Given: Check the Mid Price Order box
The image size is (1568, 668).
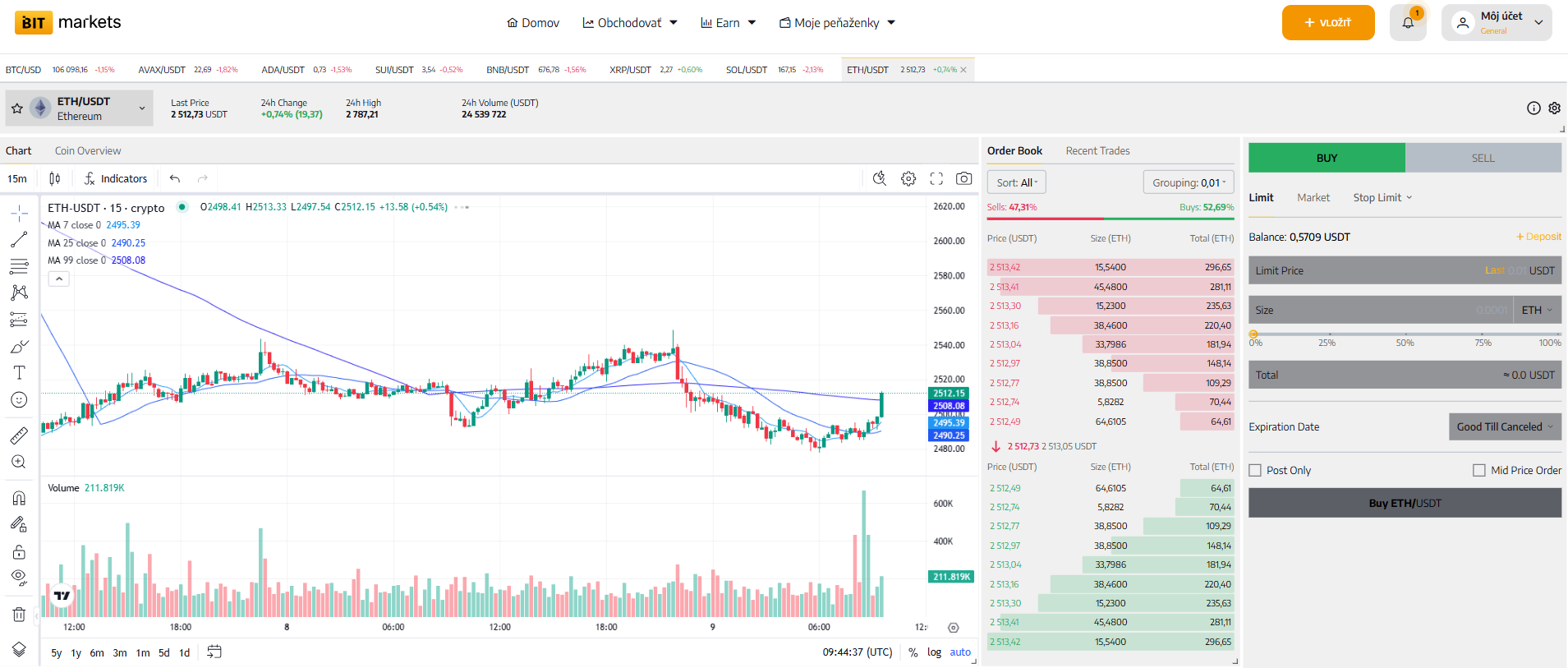Looking at the screenshot, I should (1479, 471).
